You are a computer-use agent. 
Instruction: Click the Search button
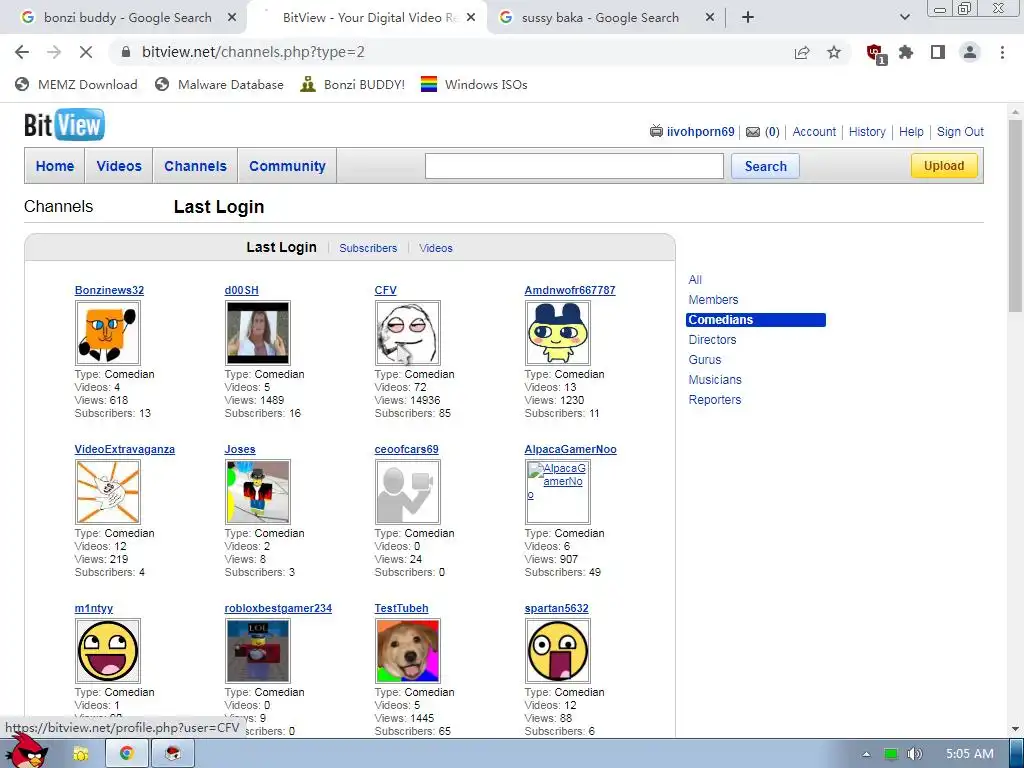click(x=765, y=166)
